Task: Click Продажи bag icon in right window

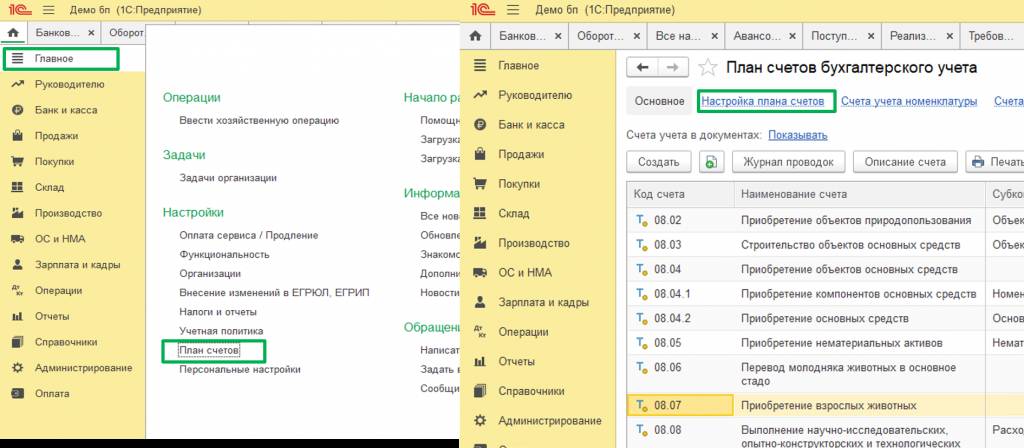Action: (480, 154)
